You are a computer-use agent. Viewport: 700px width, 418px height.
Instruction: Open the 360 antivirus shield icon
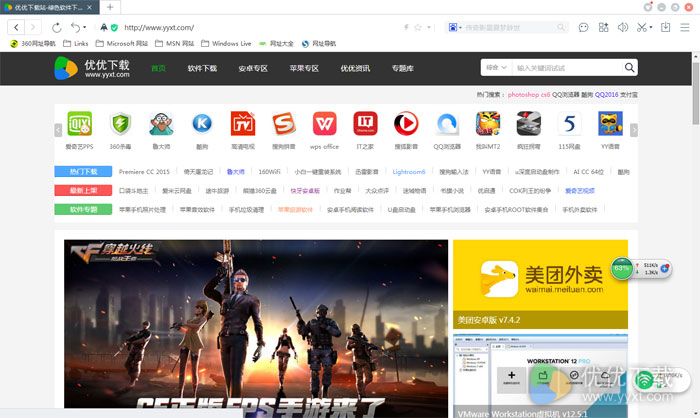click(x=121, y=124)
